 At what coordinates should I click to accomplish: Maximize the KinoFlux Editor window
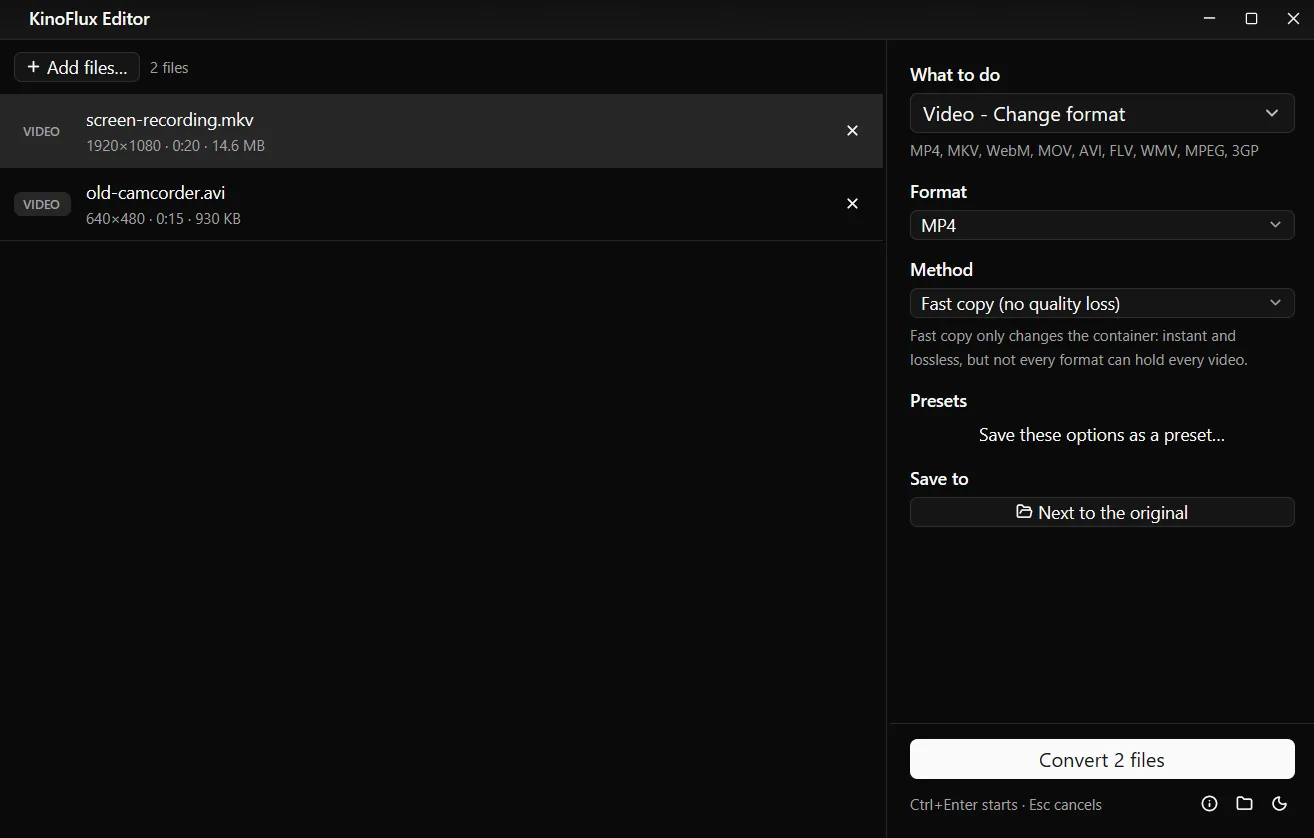1251,19
